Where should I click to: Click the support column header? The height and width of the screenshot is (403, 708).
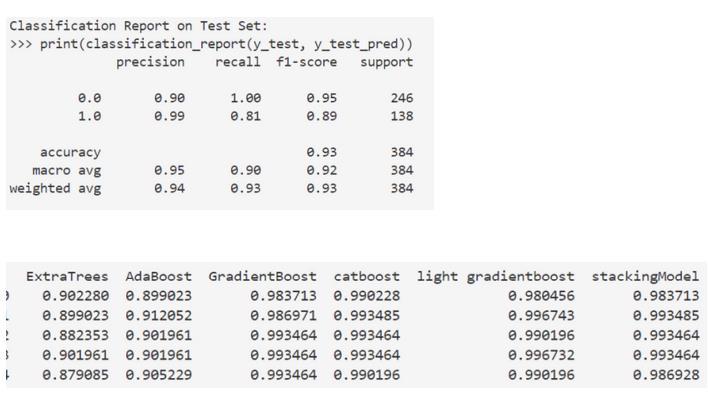(x=386, y=62)
